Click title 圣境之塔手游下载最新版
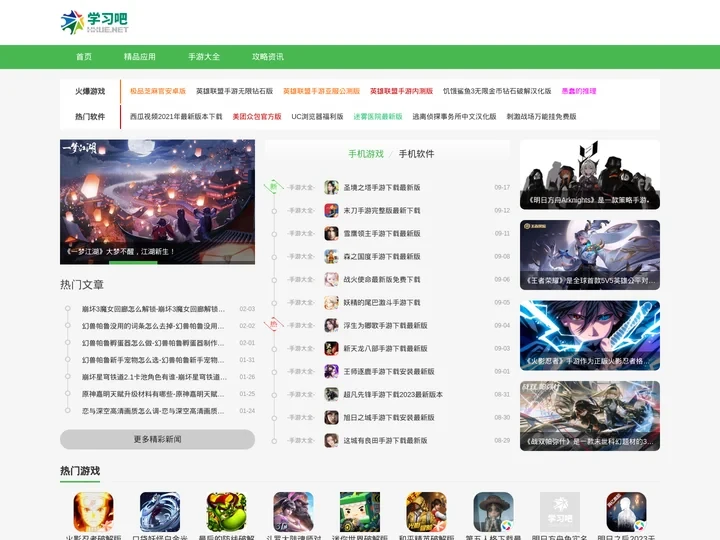720x540 pixels. point(382,187)
